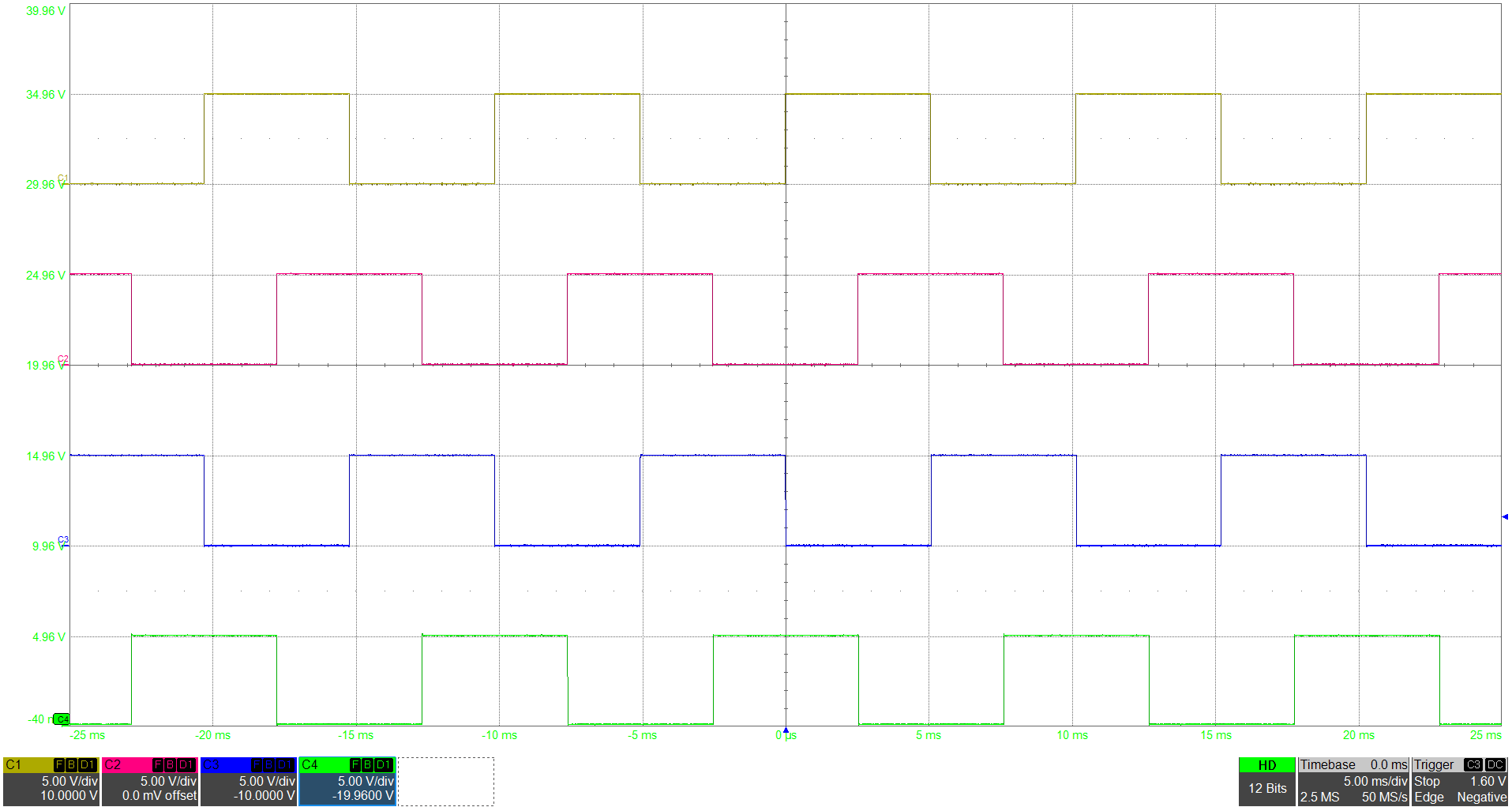This screenshot has width=1512, height=807.
Task: Toggle the B badge on channel C3
Action: [268, 765]
